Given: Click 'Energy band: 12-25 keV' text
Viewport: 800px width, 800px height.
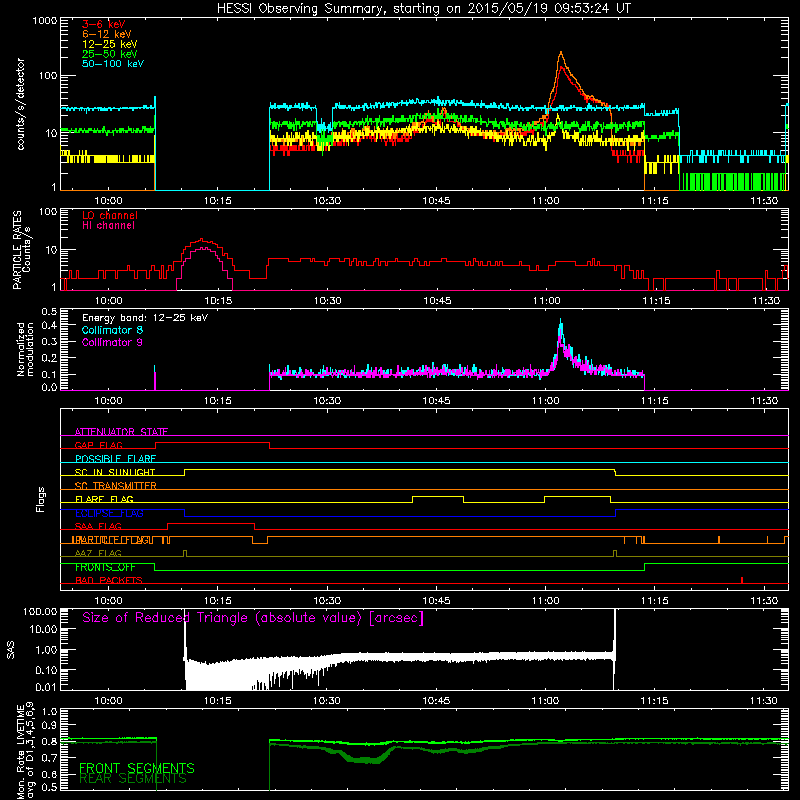Looking at the screenshot, I should click(145, 318).
